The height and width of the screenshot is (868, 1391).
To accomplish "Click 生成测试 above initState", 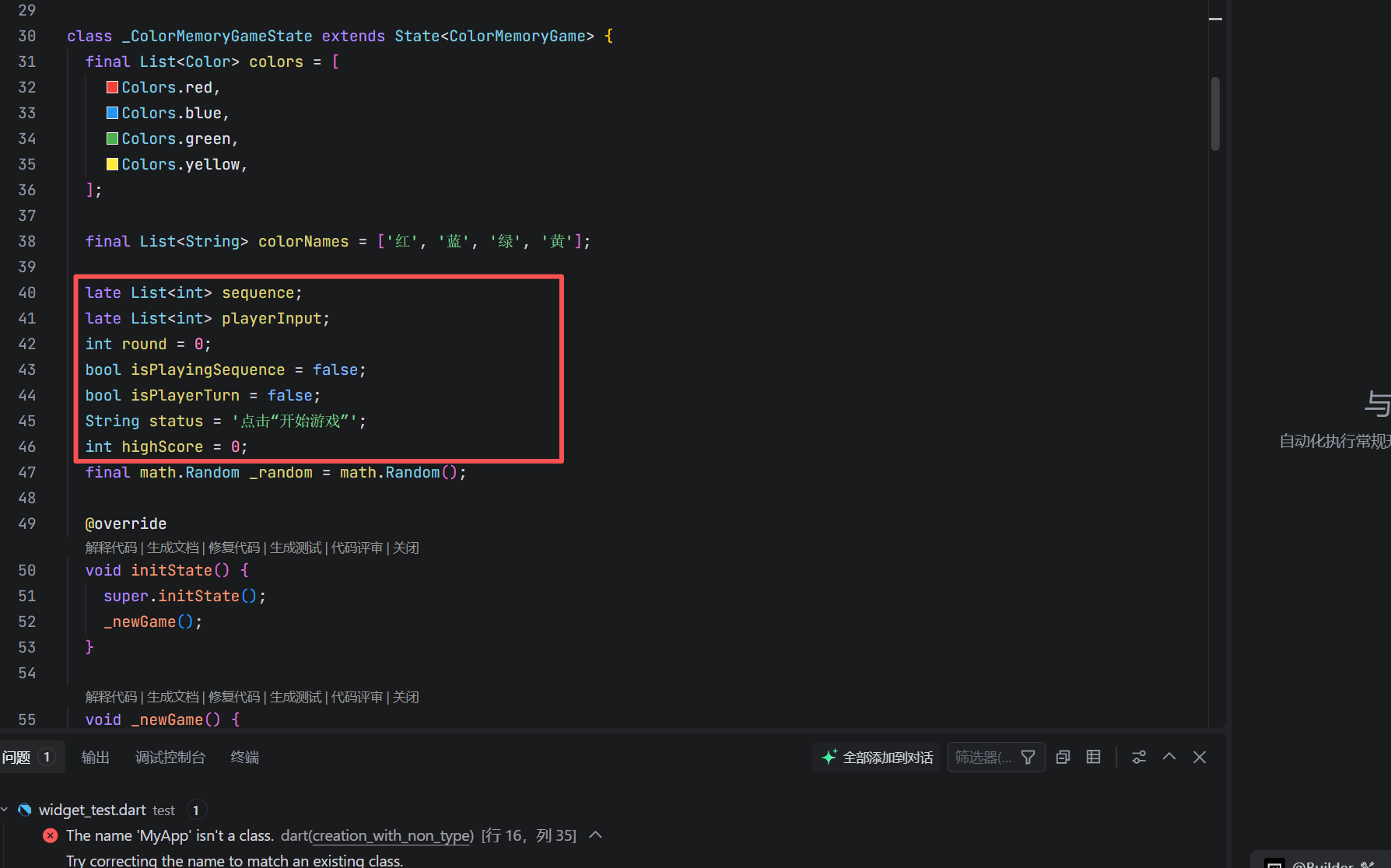I will 296,548.
